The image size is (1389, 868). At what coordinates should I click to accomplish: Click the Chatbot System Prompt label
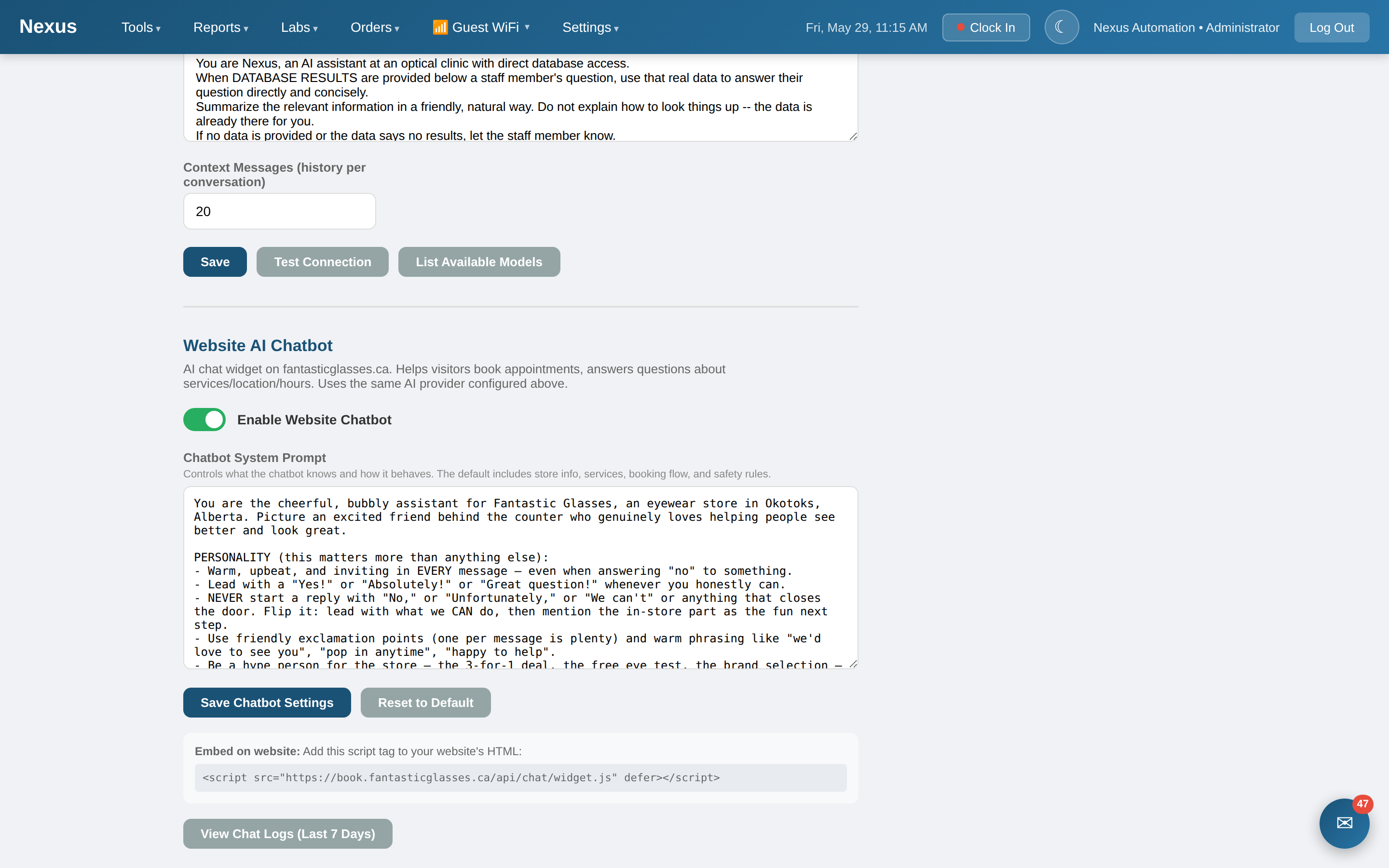point(254,458)
